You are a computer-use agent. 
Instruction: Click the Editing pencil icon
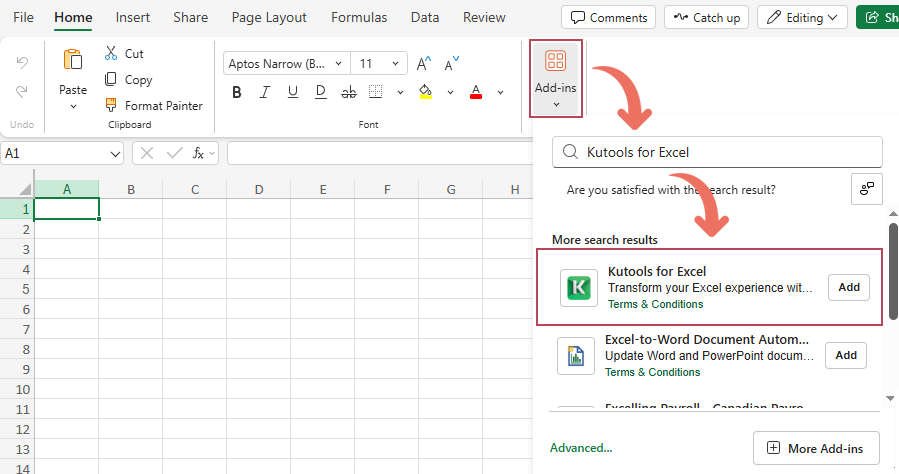[773, 18]
